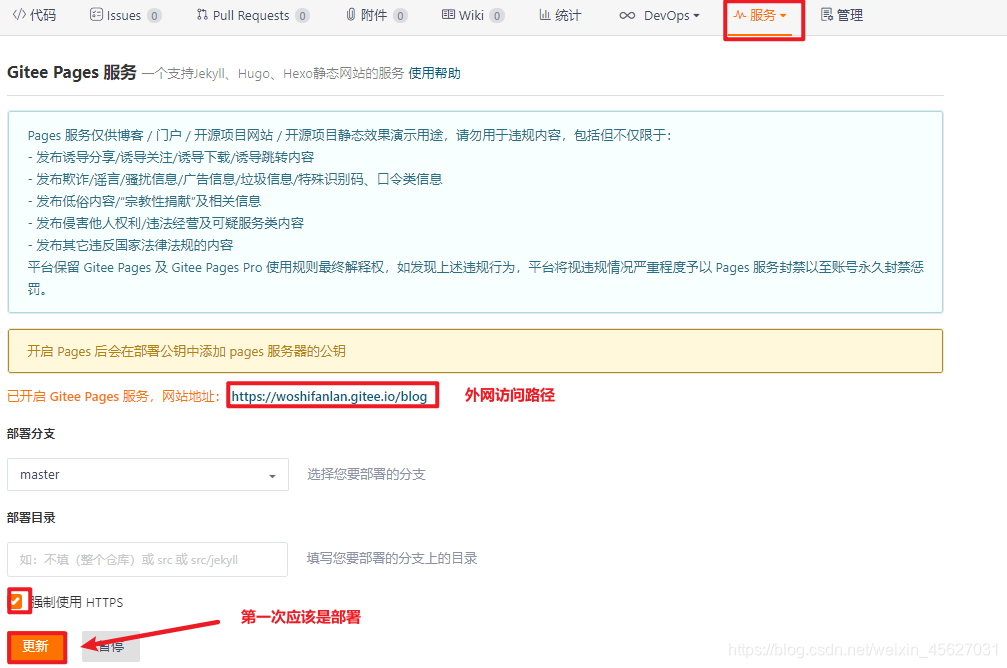Click the Pull Requests count badge 0
Viewport: 1007px width, 668px height.
coord(302,15)
